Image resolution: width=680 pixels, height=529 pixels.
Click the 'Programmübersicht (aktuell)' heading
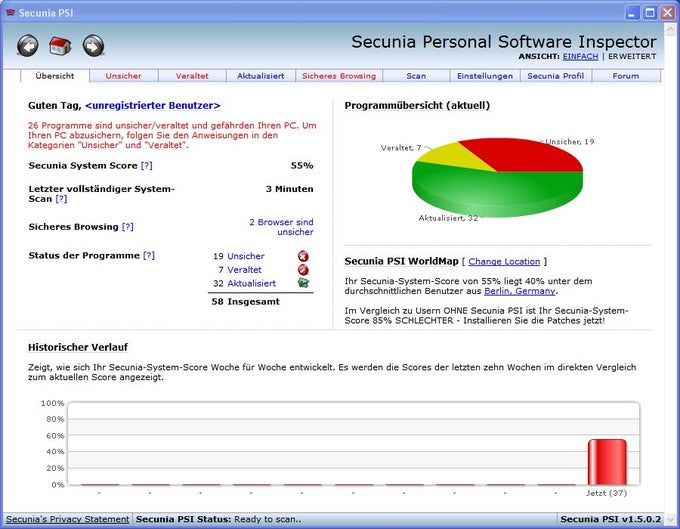pos(417,105)
